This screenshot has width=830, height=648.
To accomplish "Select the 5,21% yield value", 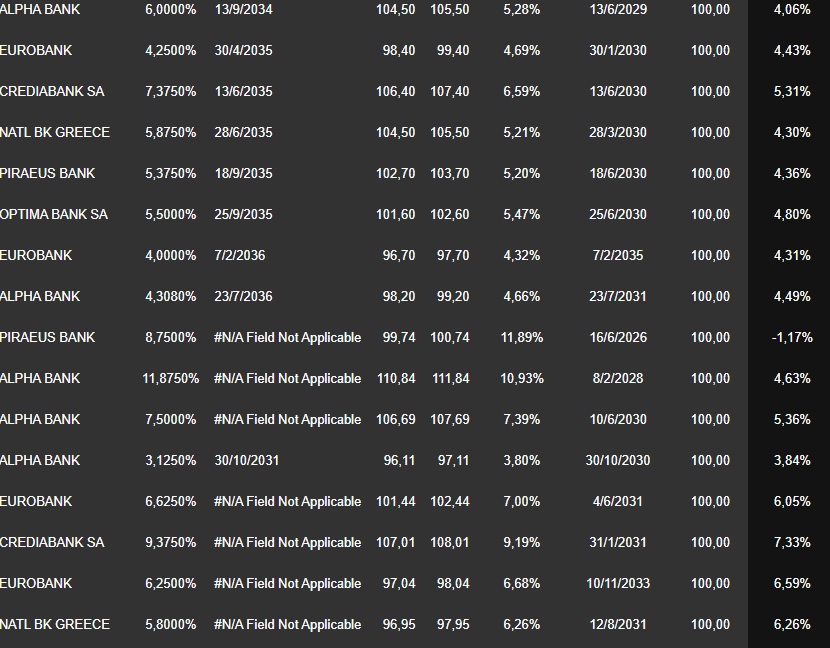I will (x=521, y=132).
